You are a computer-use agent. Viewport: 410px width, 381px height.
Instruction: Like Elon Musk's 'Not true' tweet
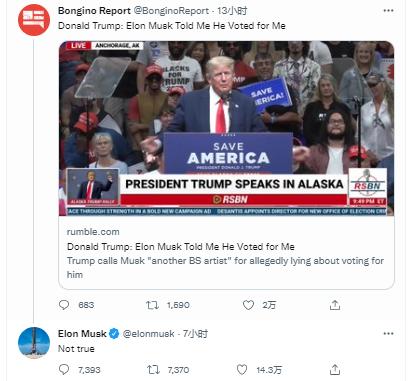[x=242, y=369]
